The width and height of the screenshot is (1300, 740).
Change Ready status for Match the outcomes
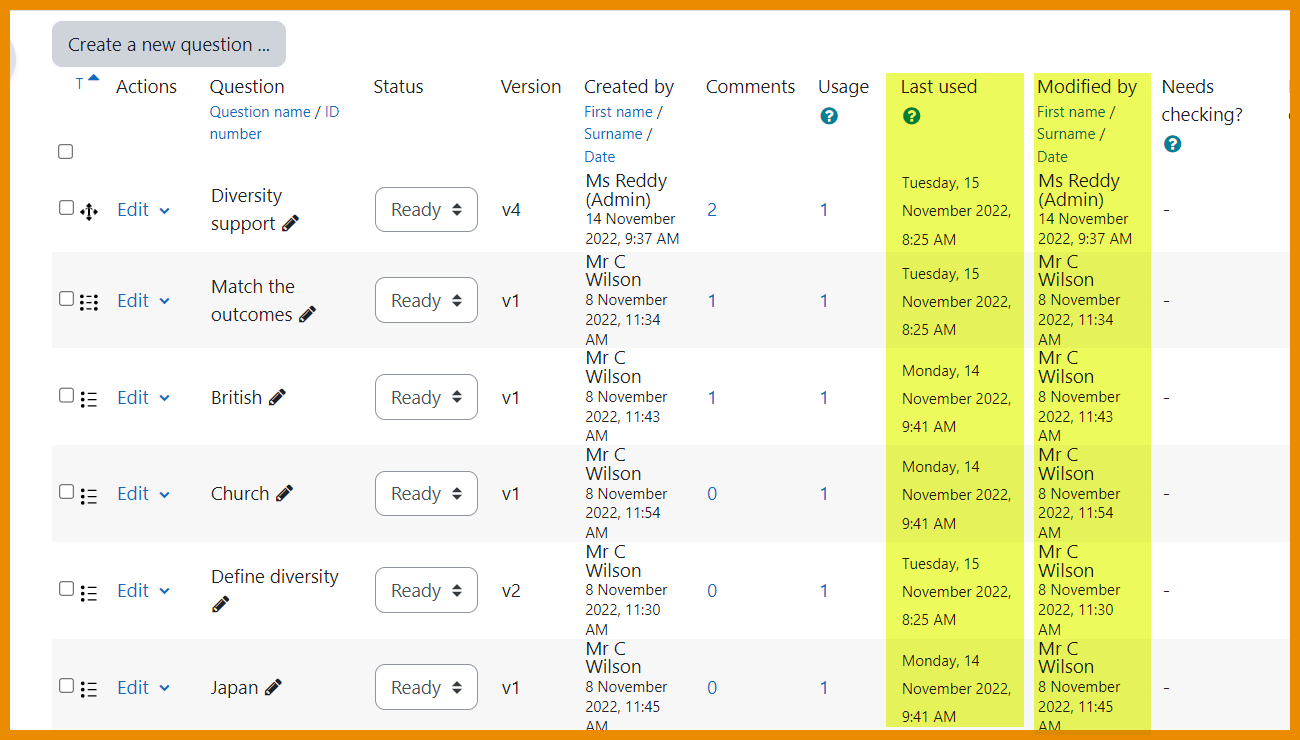click(x=426, y=301)
